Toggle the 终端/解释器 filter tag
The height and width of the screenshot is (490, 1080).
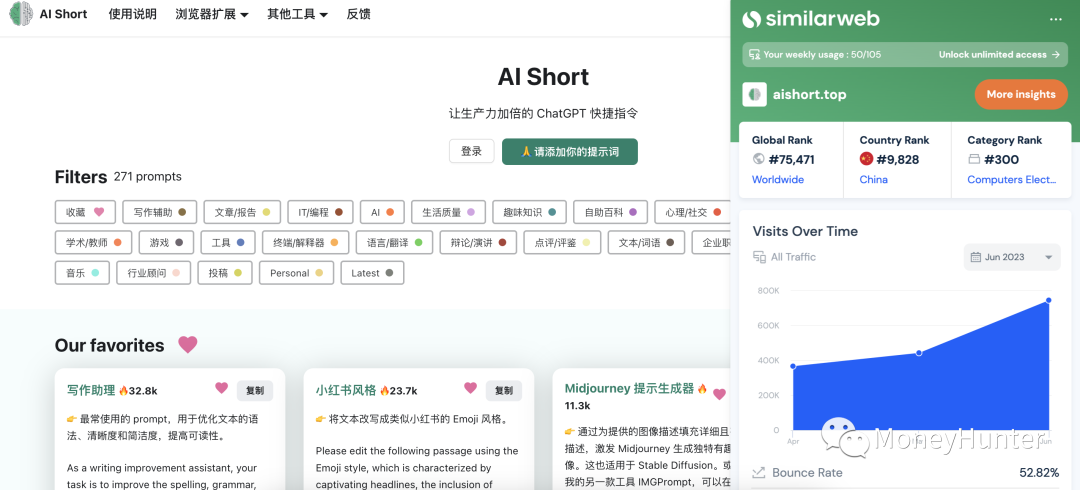[x=306, y=243]
